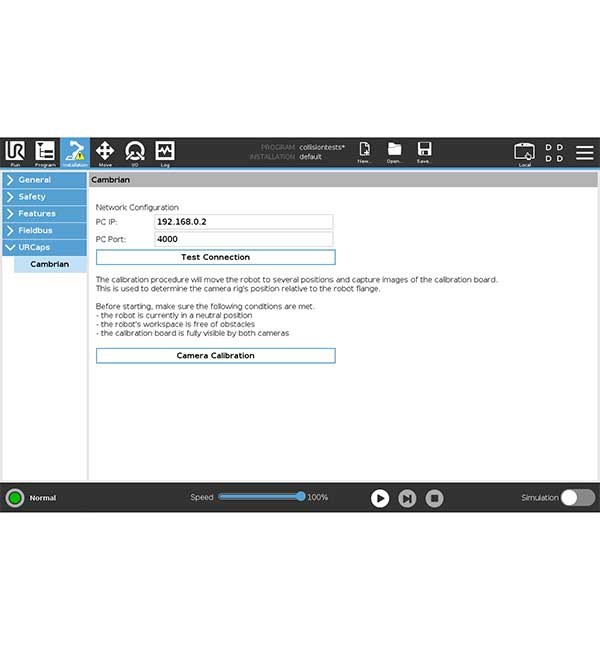
Task: Click the Cambrian panel header
Action: tap(343, 180)
